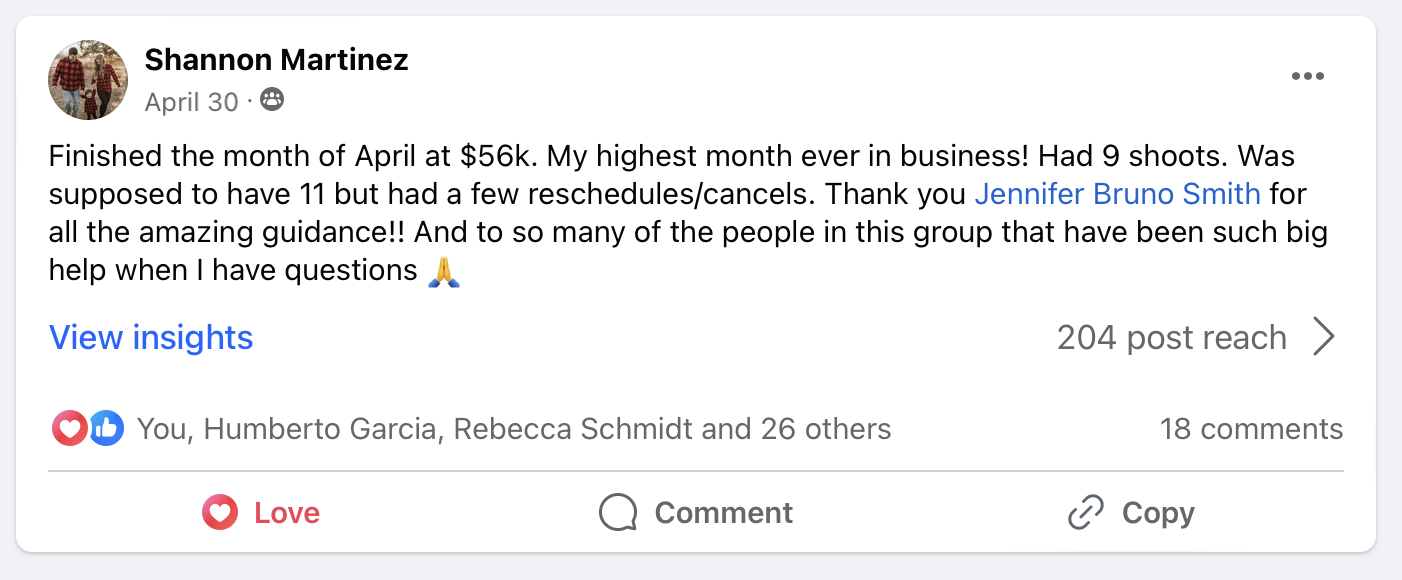Click the group audience icon beside the date
Image resolution: width=1402 pixels, height=580 pixels.
click(271, 101)
